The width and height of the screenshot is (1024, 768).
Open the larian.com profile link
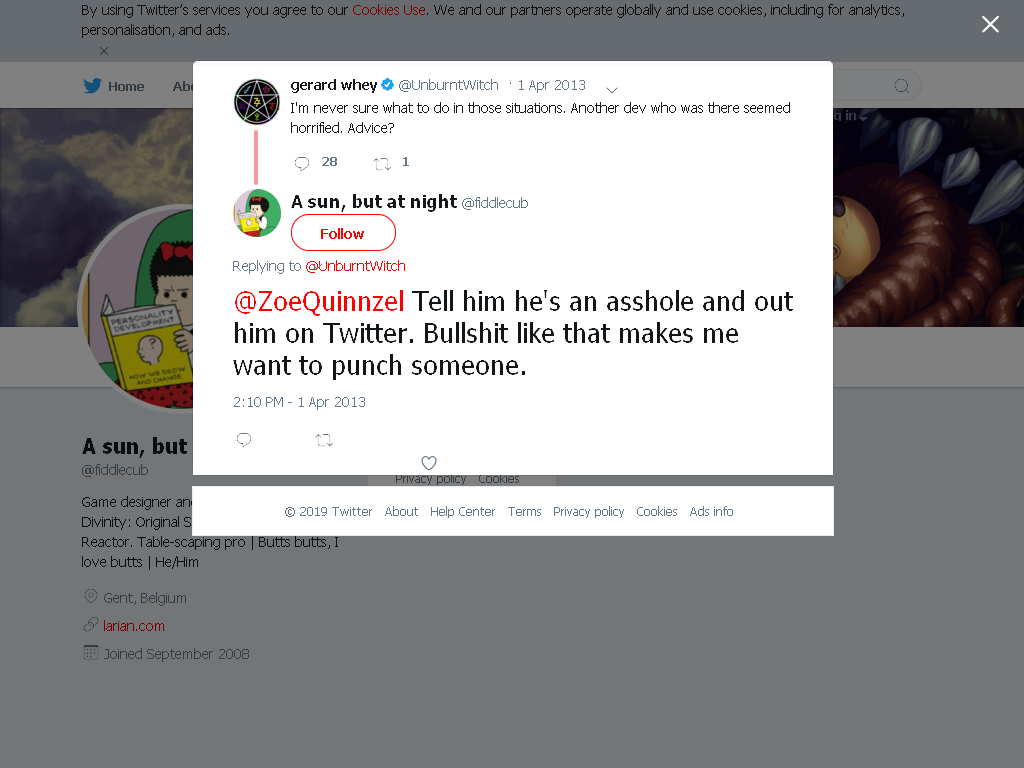(134, 626)
